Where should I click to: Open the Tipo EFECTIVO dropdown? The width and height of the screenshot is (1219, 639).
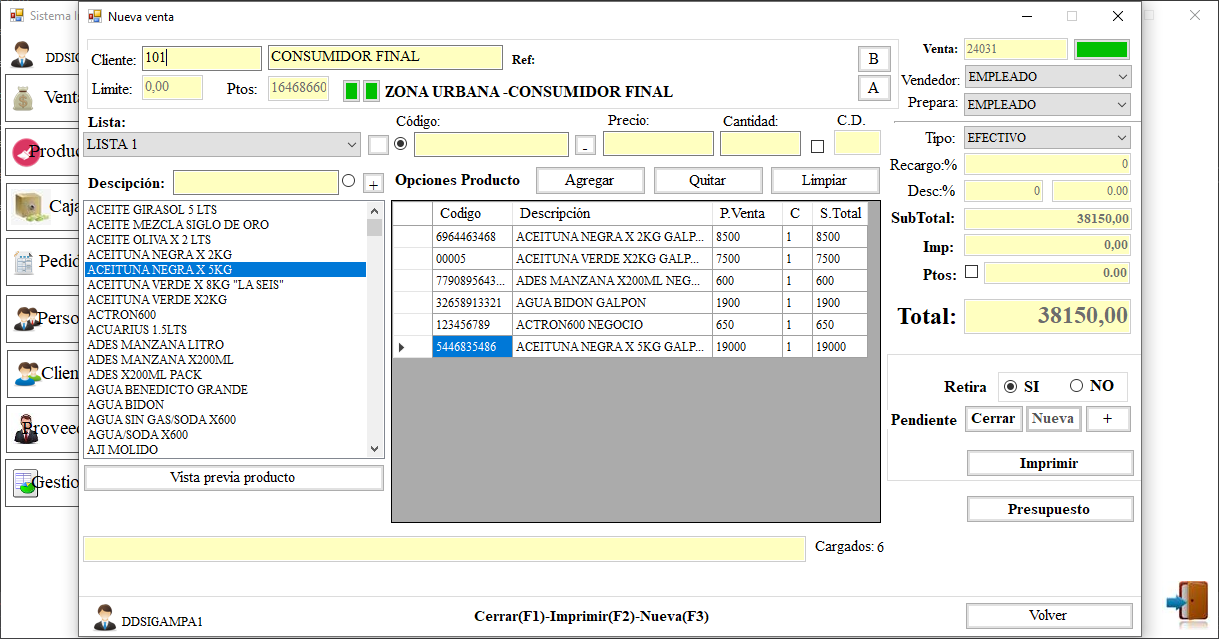1047,138
